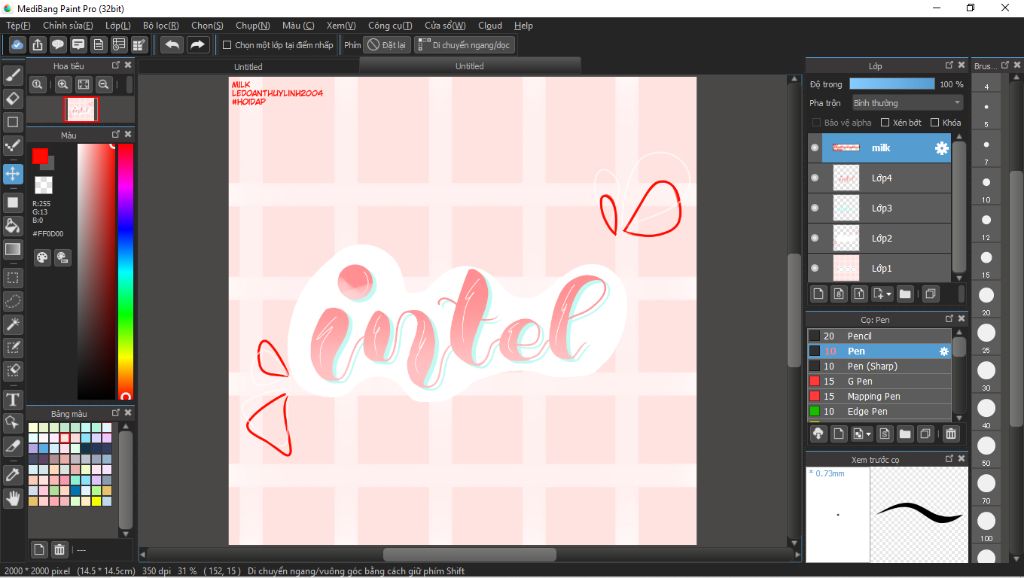This screenshot has height=578, width=1024.
Task: Add new color to palette
Action: click(x=39, y=549)
